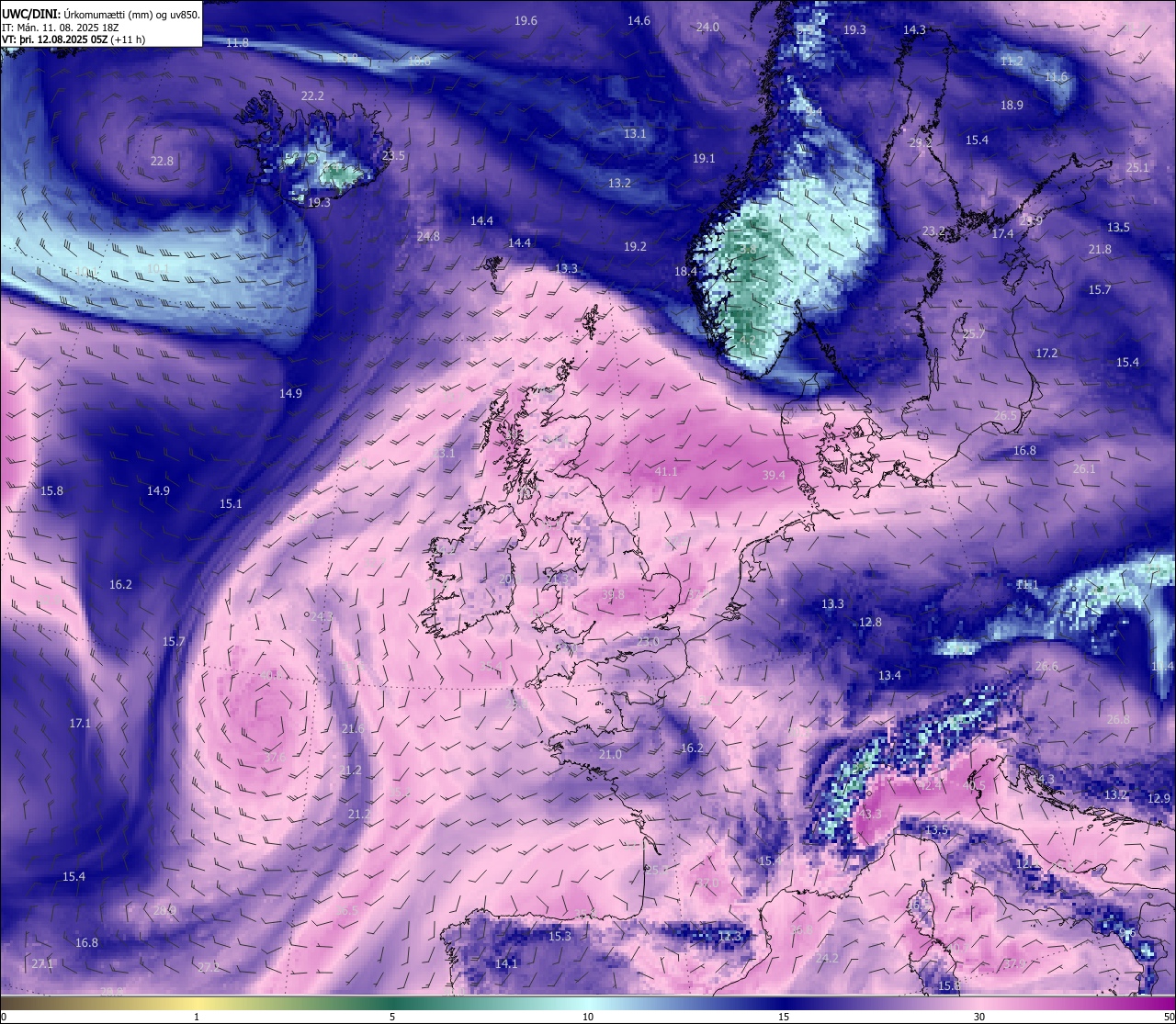Click the map value 18.9
Screen dimensions: 1176x1024
tap(1012, 105)
